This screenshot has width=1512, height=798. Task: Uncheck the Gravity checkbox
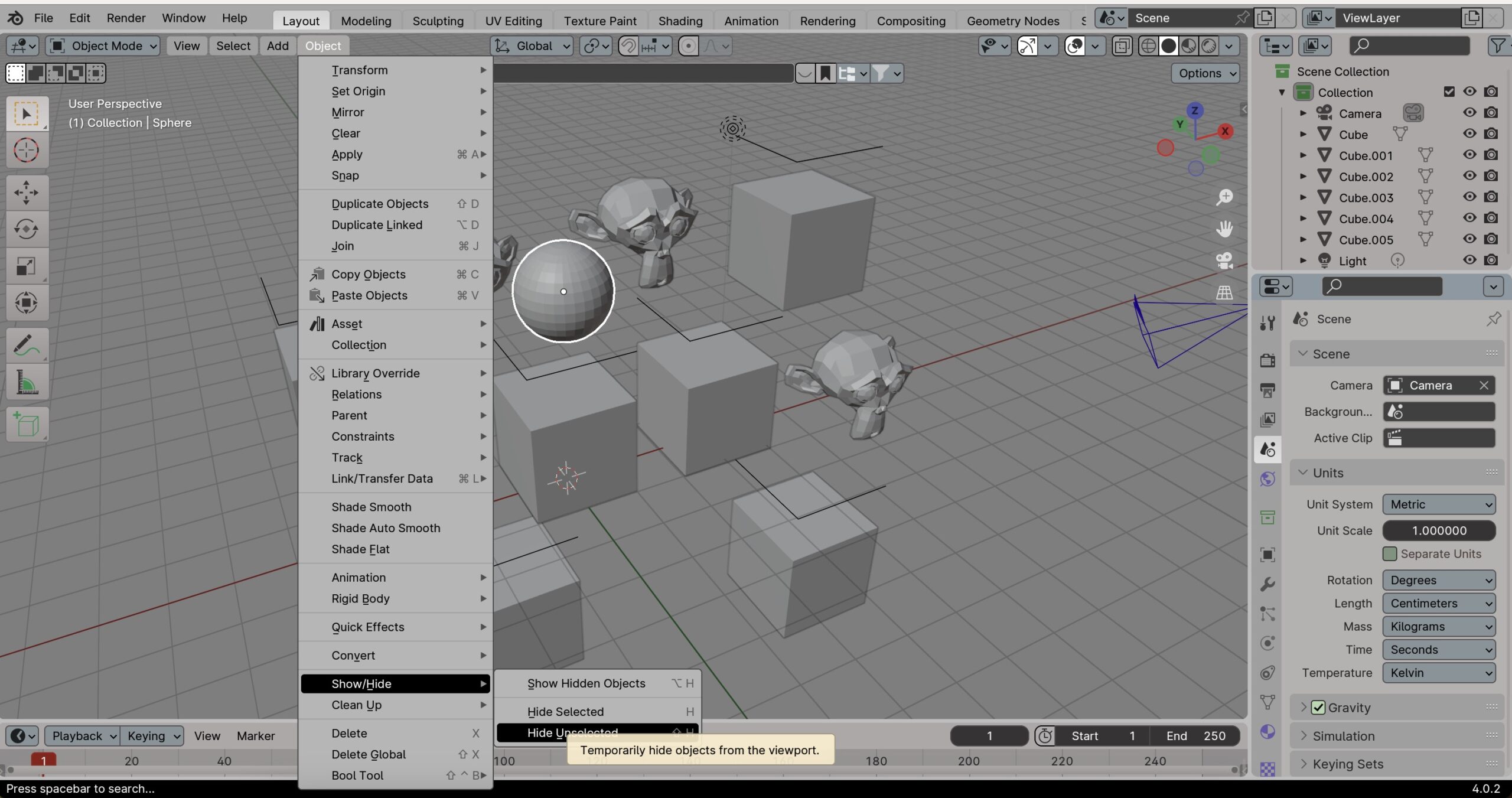(1318, 707)
